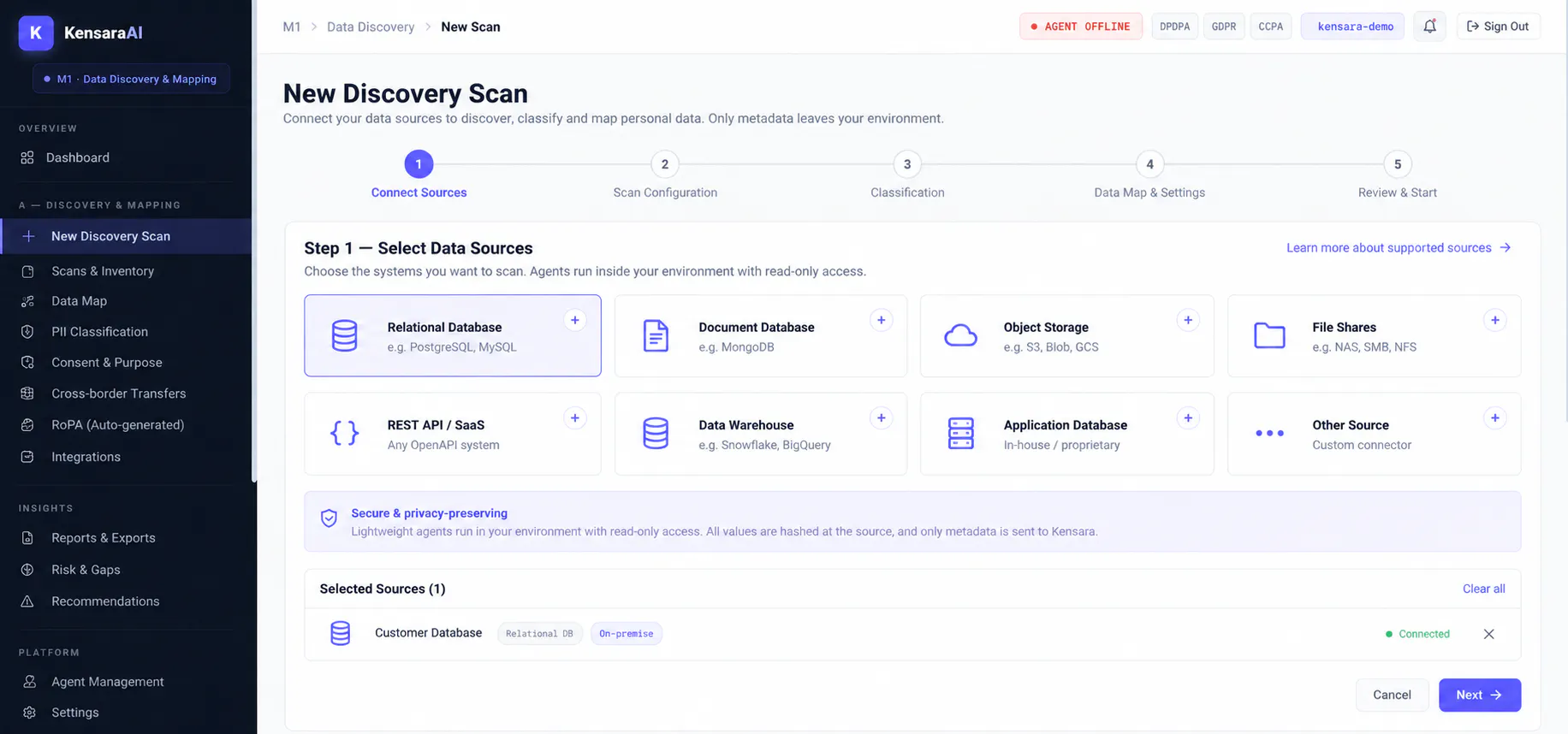Add Other Source with its plus button
Screen dimensions: 1568x734
[x=1494, y=417]
